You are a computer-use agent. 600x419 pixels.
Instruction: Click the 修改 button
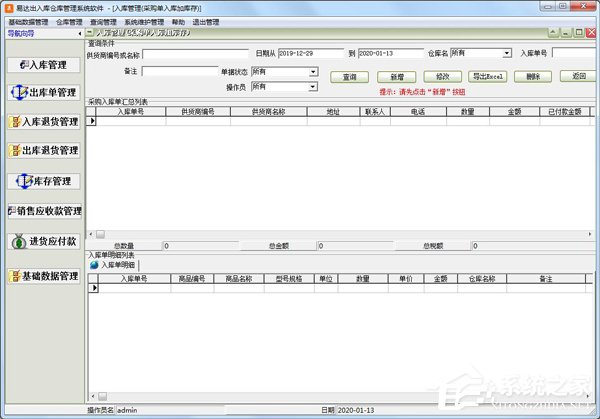(x=443, y=77)
